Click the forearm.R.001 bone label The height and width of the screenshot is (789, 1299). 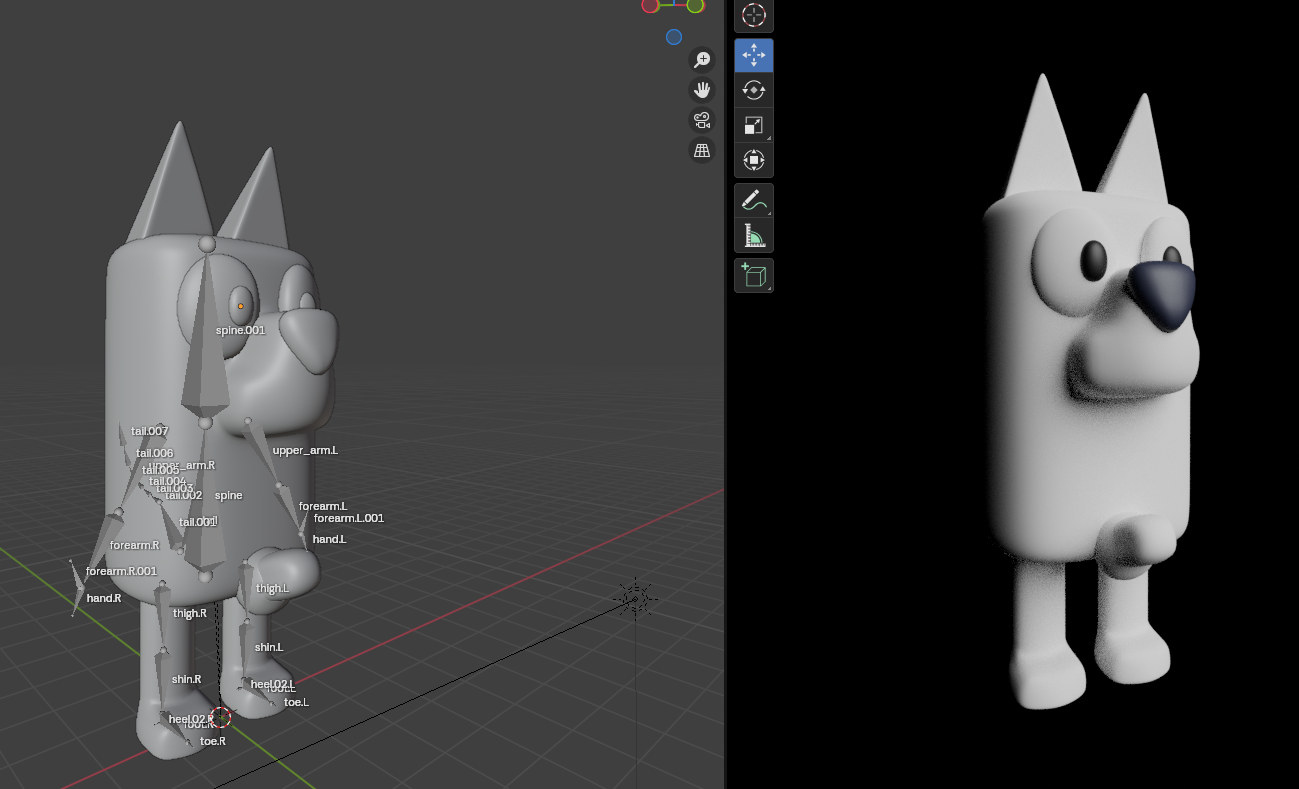click(121, 571)
